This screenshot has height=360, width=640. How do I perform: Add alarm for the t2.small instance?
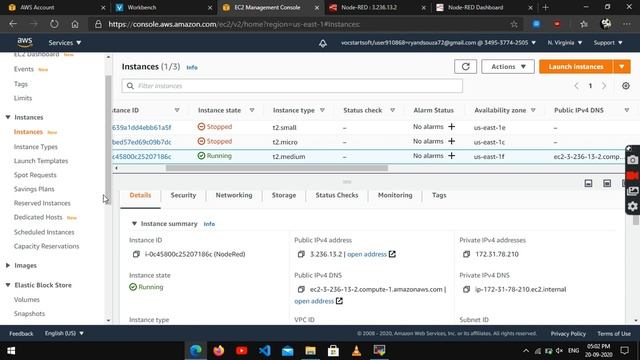coord(451,127)
